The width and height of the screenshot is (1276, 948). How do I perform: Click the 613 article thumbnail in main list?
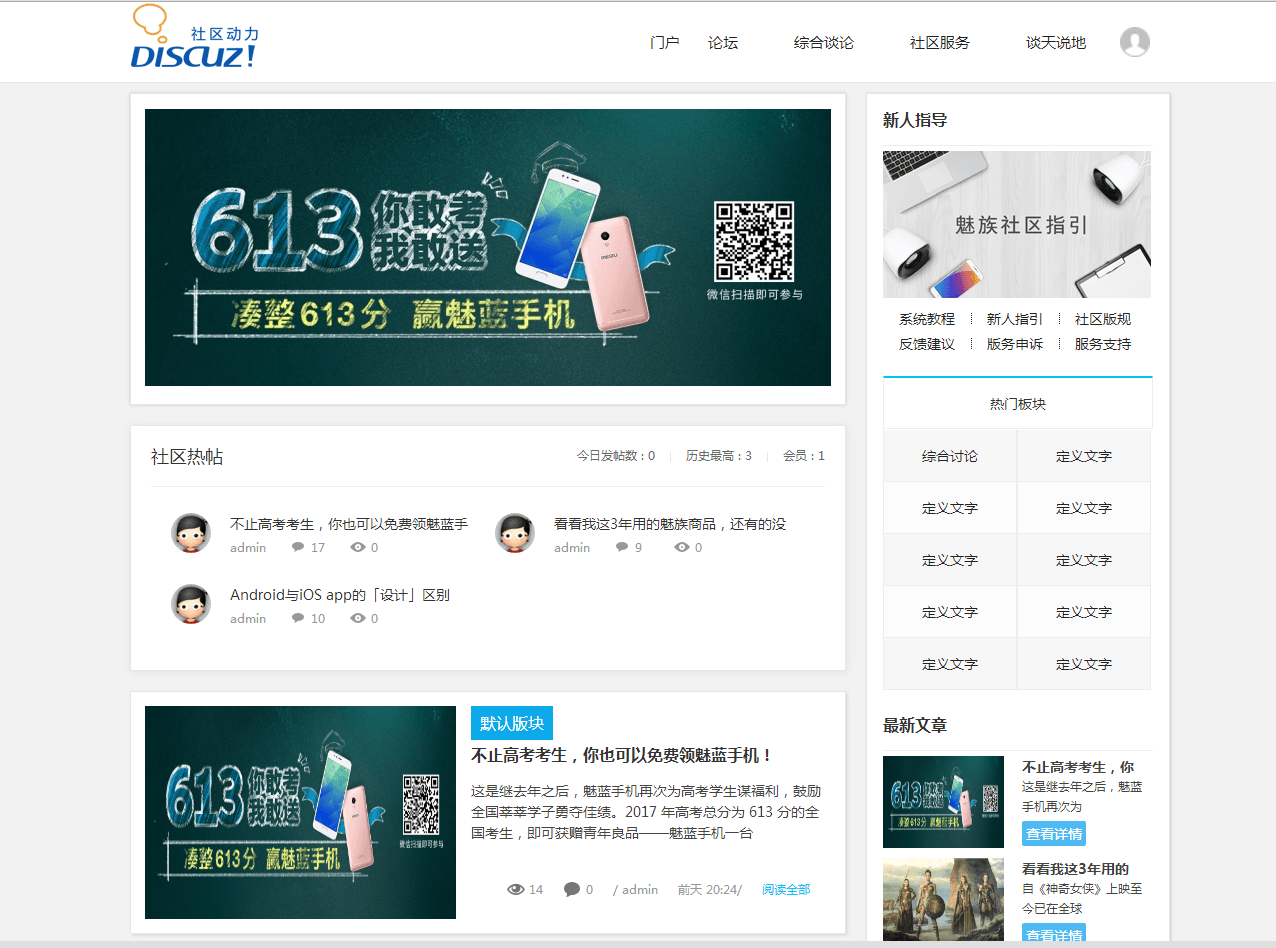(x=300, y=812)
